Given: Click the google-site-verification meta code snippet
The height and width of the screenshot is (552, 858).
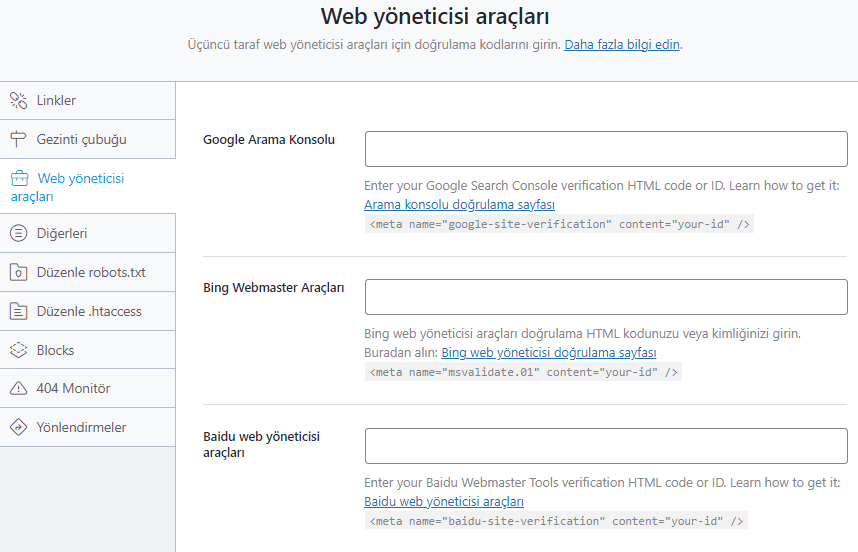Looking at the screenshot, I should (x=560, y=224).
